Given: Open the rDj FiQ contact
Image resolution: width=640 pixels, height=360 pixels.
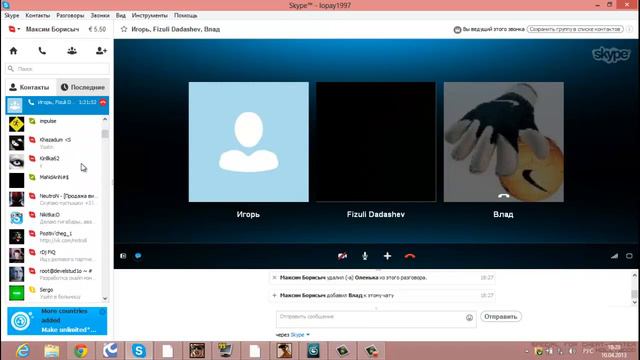Looking at the screenshot, I should click(x=53, y=256).
